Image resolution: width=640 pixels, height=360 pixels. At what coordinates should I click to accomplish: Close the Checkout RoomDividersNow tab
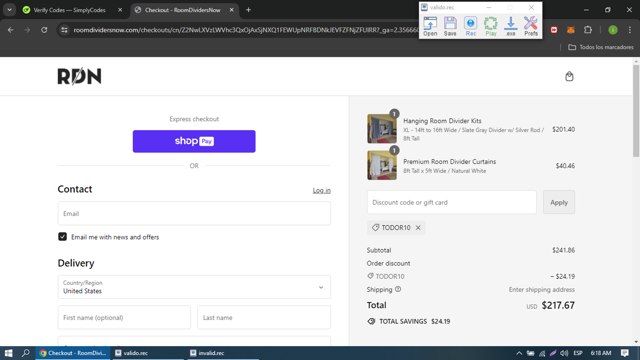click(231, 10)
